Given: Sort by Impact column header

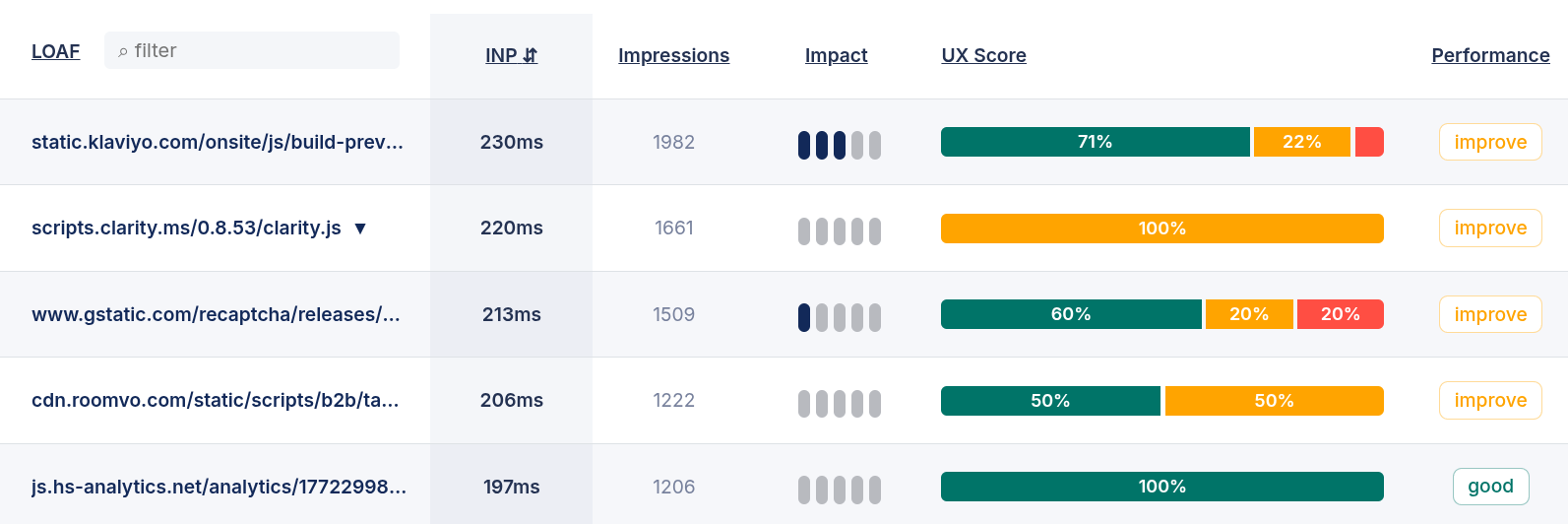Looking at the screenshot, I should pos(836,56).
